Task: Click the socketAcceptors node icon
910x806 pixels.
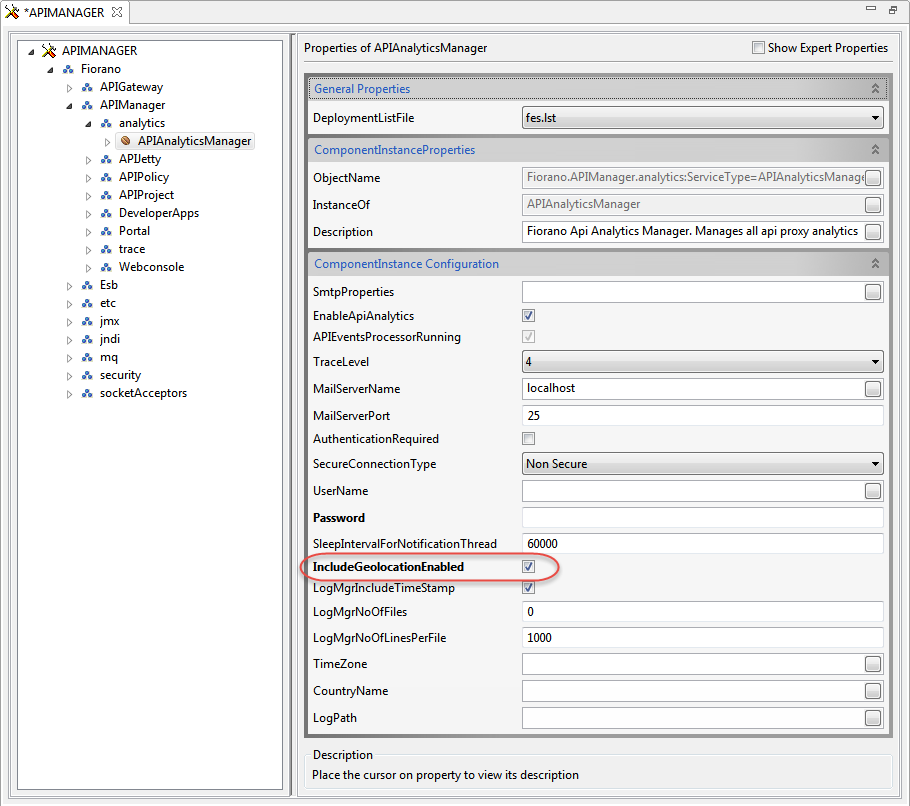Action: [88, 393]
